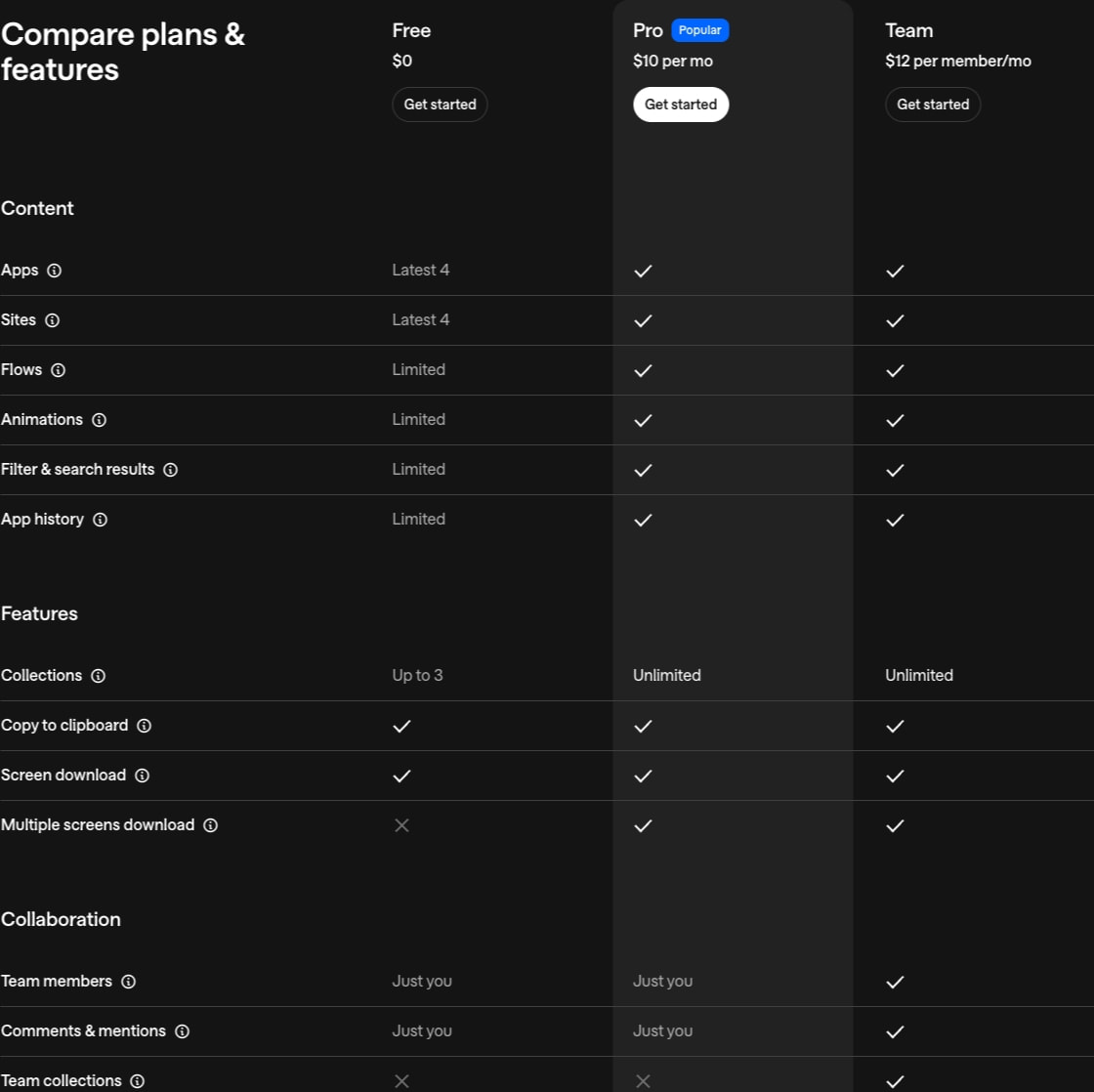
Task: Click Get started under the Team plan
Action: [933, 105]
